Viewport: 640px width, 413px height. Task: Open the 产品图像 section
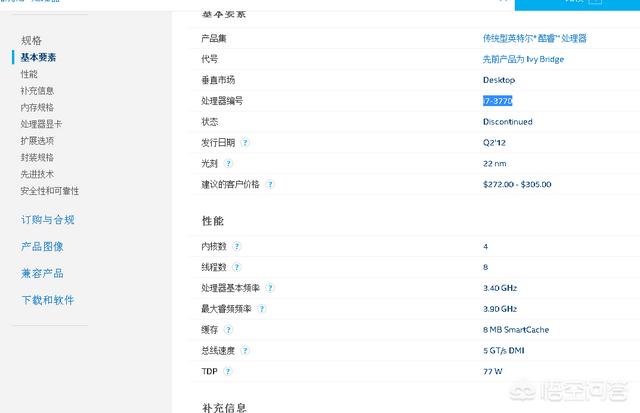coord(42,246)
